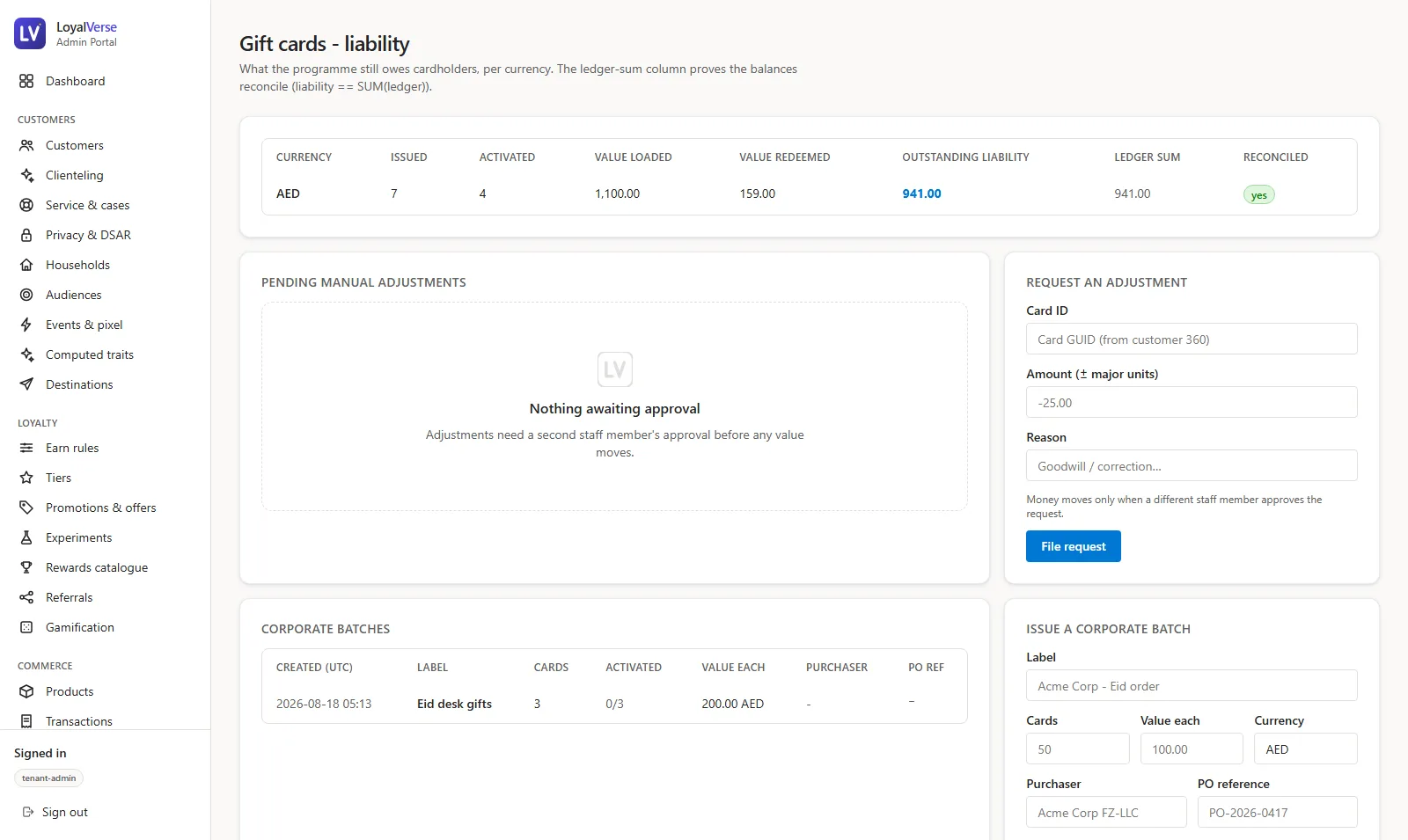Screen dimensions: 1408x840
Task: Focus the Amount field showing -25.00
Action: pyautogui.click(x=1192, y=402)
